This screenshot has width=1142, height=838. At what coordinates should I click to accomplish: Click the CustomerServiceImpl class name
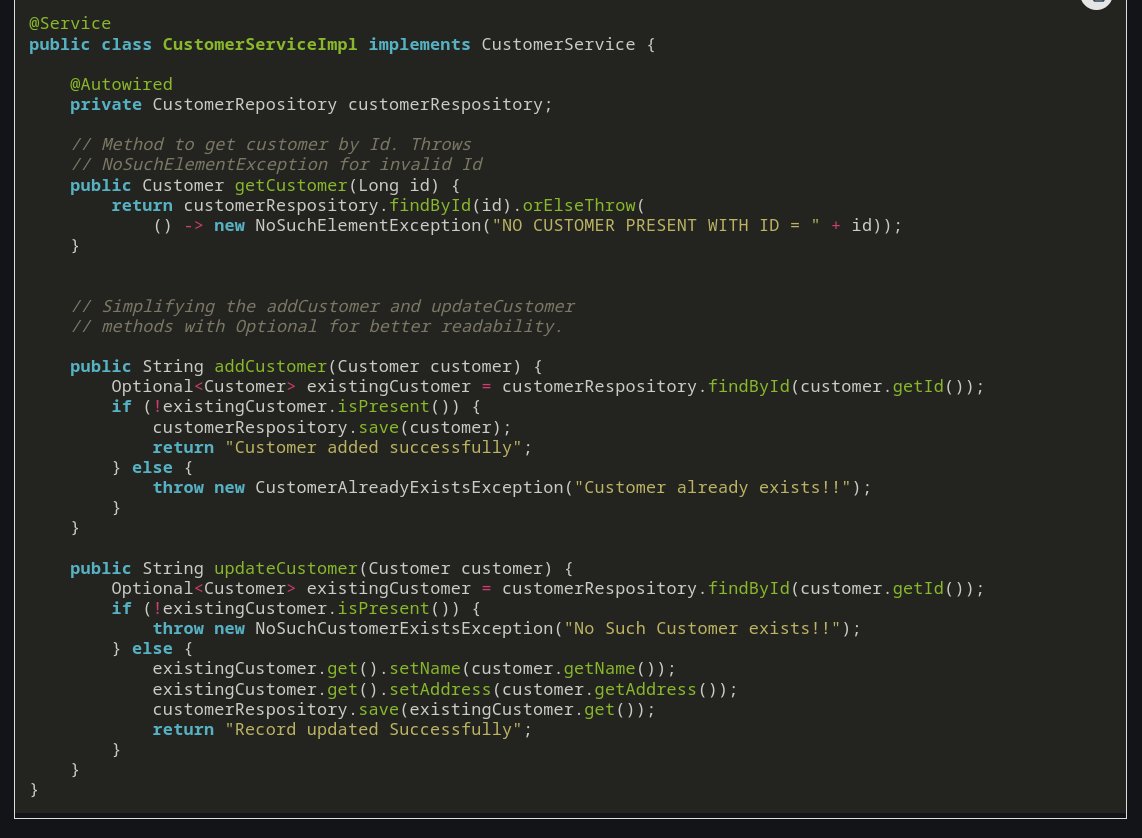(260, 44)
